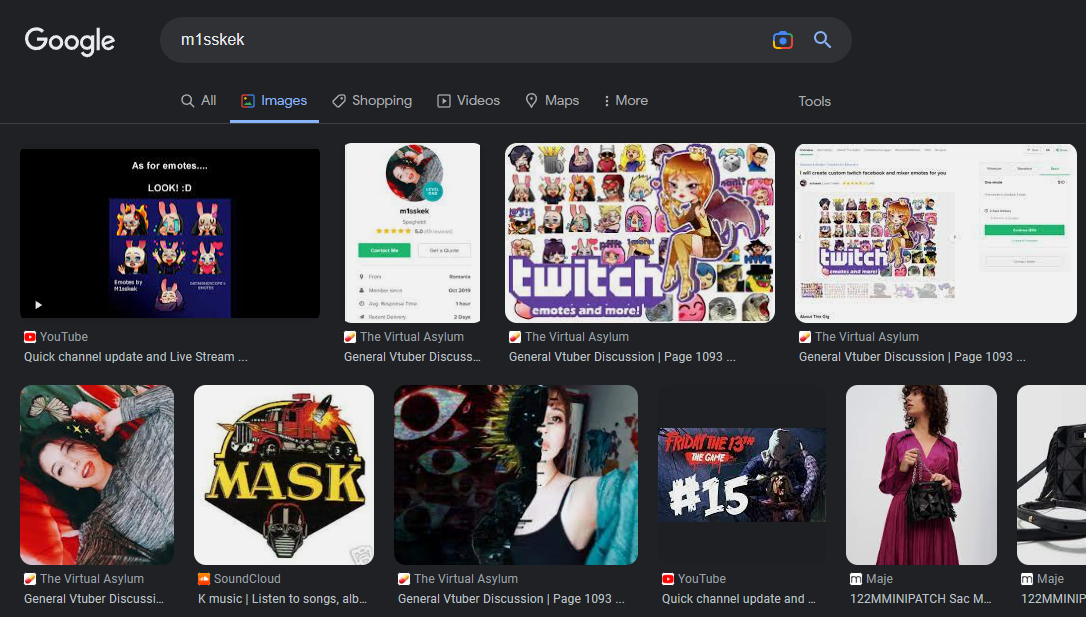Click the YouTube icon under the emotes video
This screenshot has width=1086, height=617.
[x=30, y=337]
